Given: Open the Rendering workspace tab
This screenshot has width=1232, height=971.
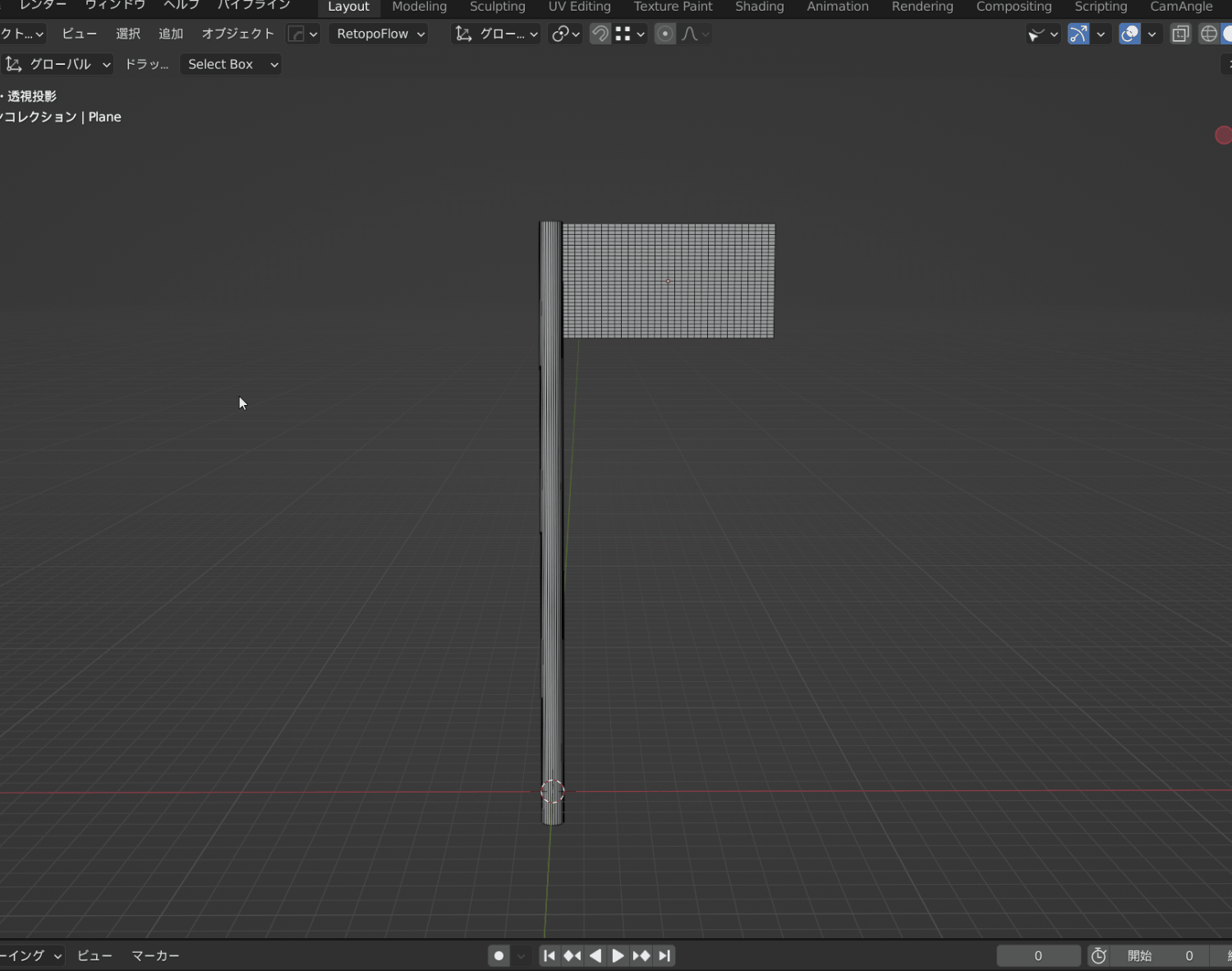Looking at the screenshot, I should click(922, 7).
